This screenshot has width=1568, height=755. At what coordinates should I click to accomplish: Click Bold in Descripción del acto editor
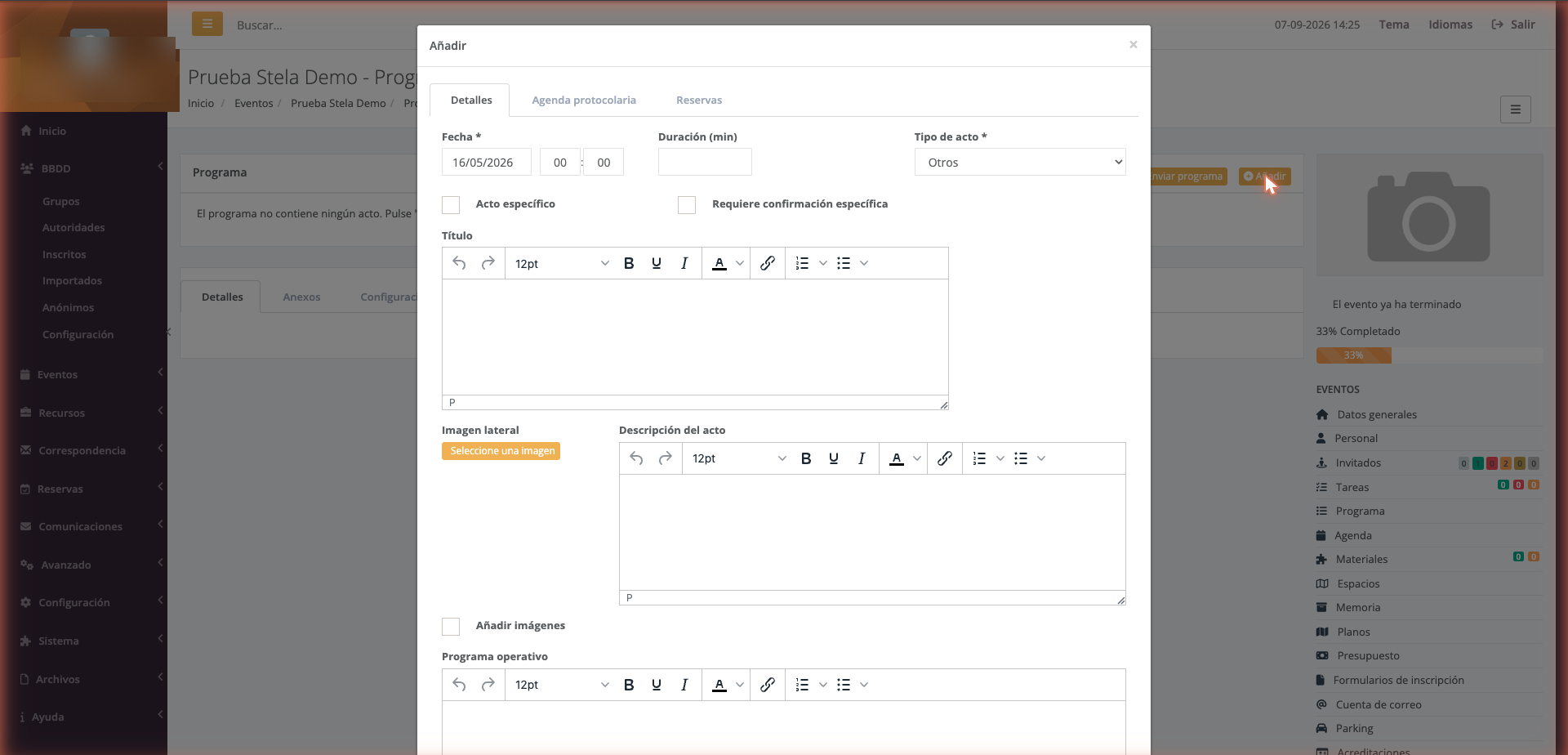pyautogui.click(x=806, y=458)
